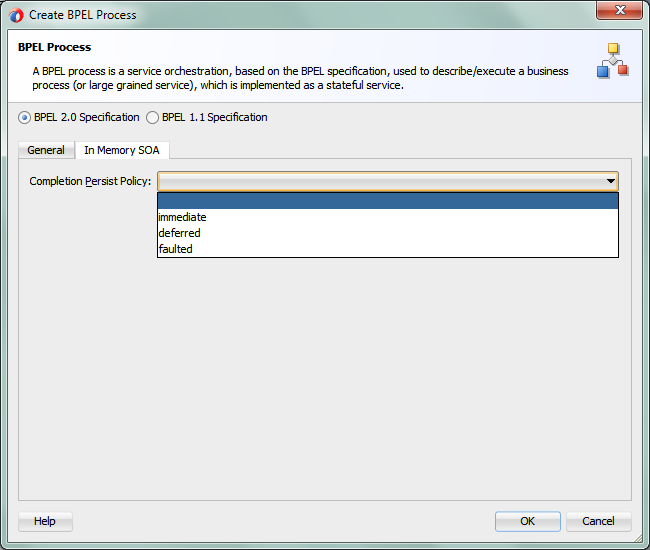
Task: Choose 'immediate' from the policy list
Action: click(388, 217)
